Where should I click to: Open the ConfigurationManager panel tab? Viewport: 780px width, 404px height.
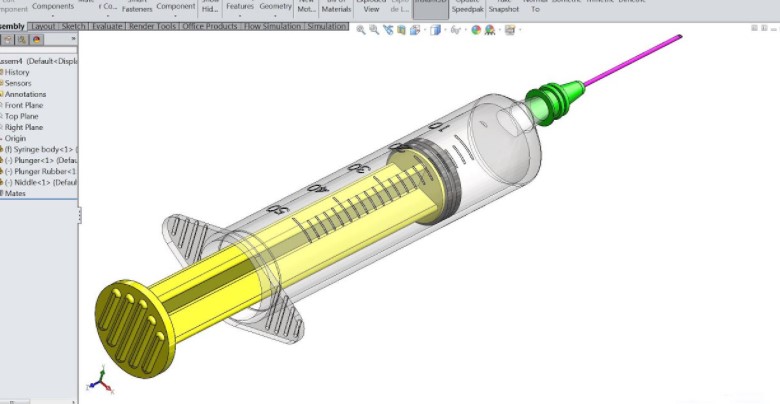tap(22, 40)
